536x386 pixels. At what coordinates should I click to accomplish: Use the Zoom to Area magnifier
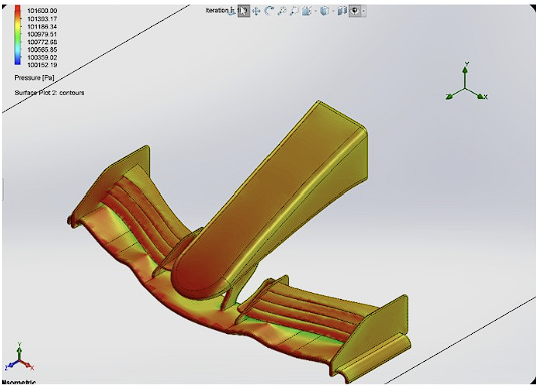point(294,11)
